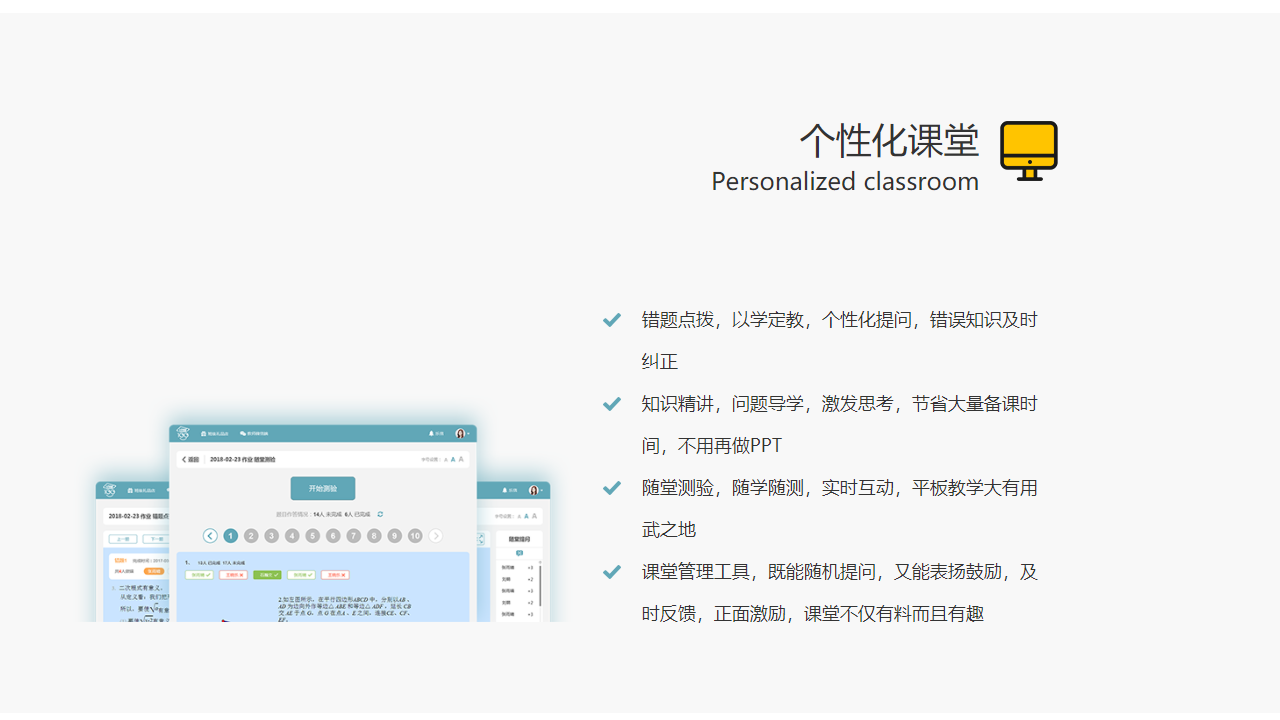Viewport: 1280px width, 720px height.
Task: Click the teal checkmark bullet beside 错题点拨
Action: [611, 320]
